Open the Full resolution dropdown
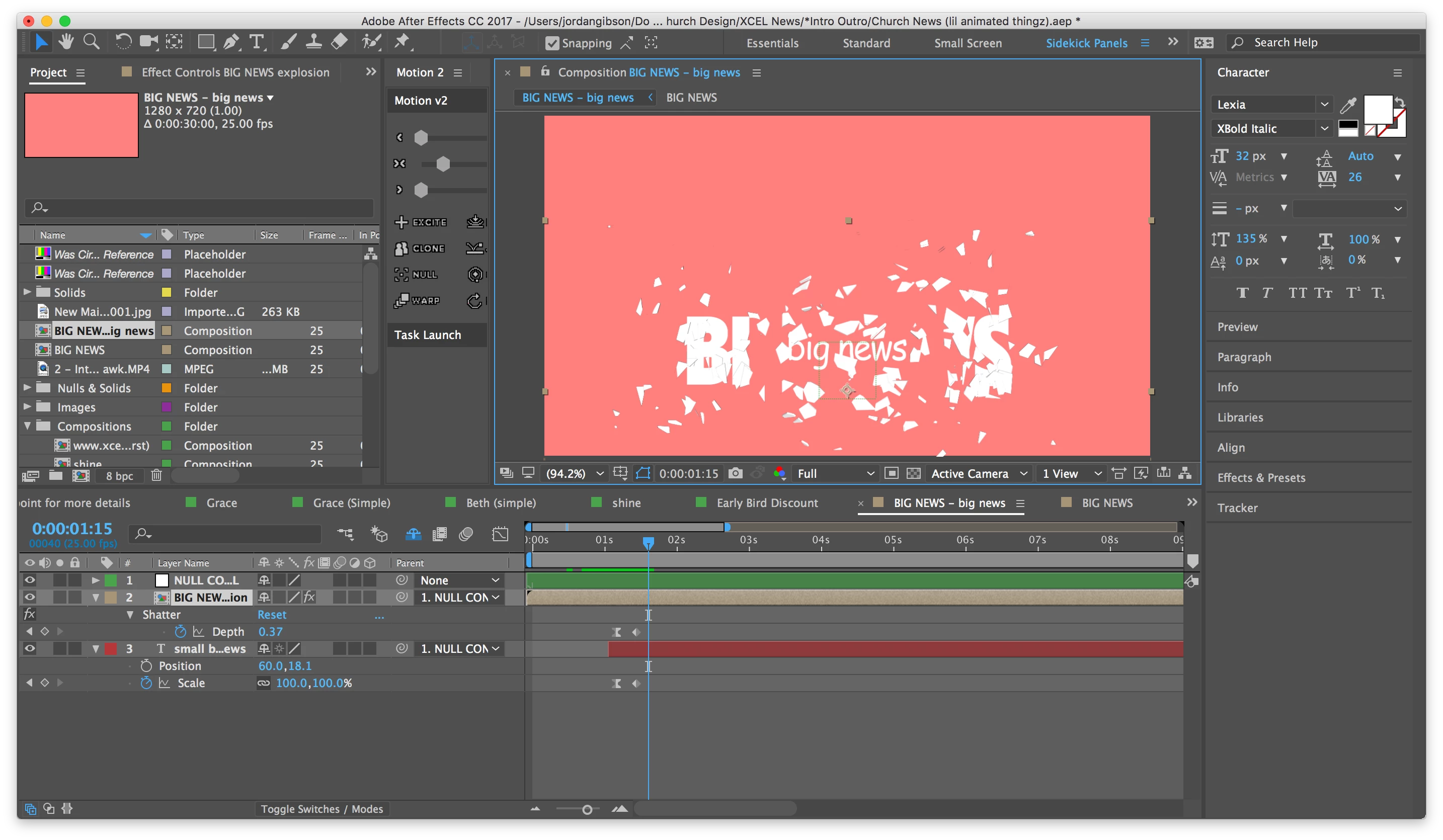This screenshot has height=840, width=1443. click(x=835, y=473)
